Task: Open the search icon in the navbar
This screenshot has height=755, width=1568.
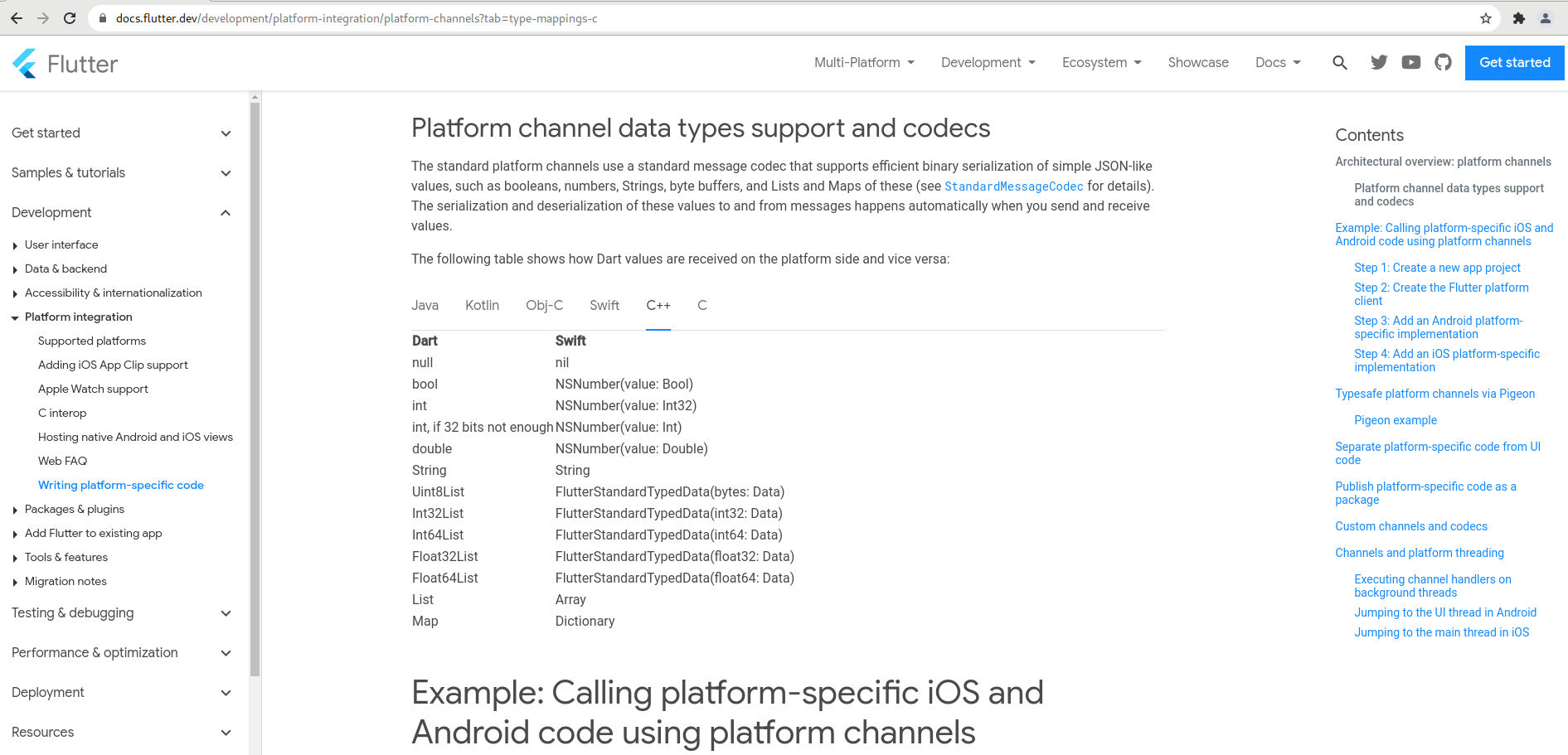Action: (1340, 62)
